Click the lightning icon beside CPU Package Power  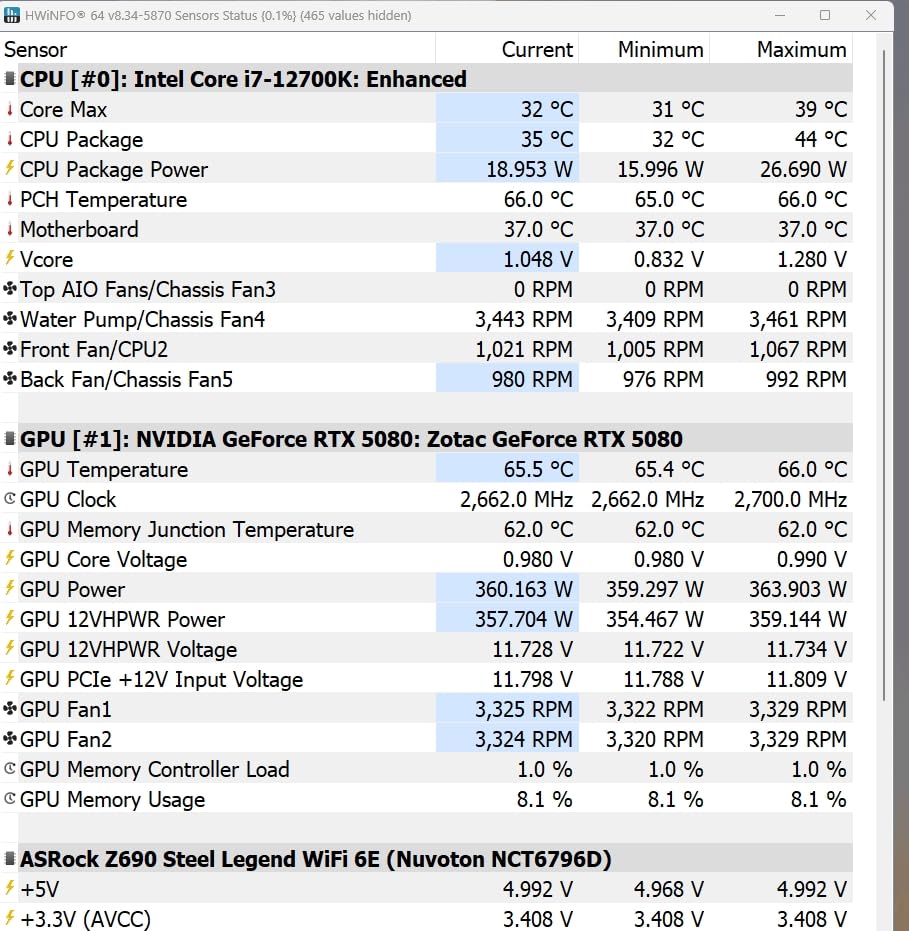[9, 169]
